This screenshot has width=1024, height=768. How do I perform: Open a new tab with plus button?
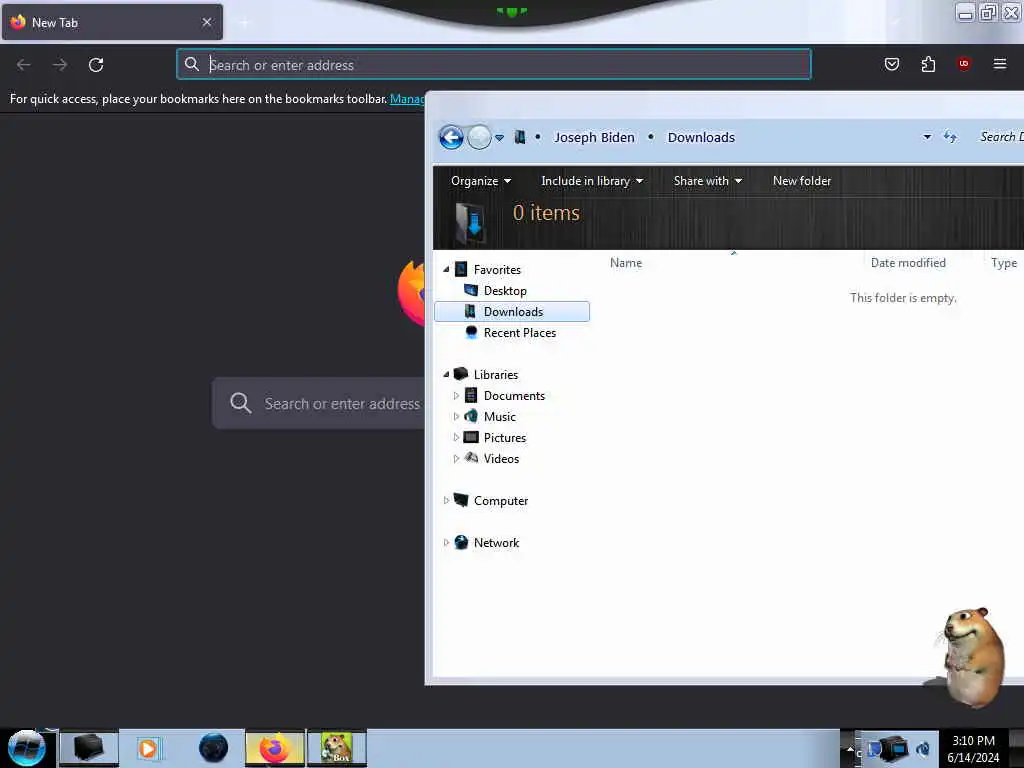coord(244,23)
